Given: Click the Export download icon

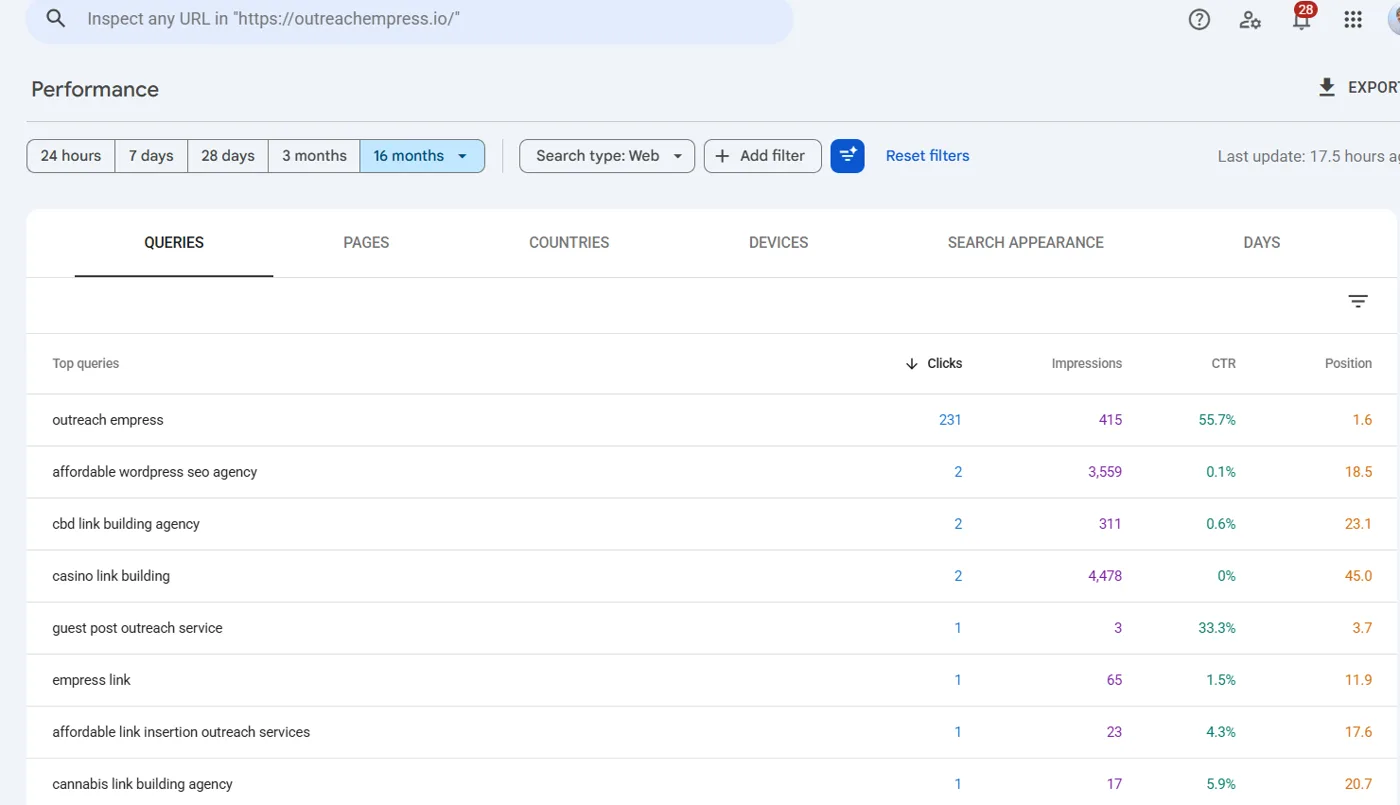Looking at the screenshot, I should pyautogui.click(x=1327, y=88).
